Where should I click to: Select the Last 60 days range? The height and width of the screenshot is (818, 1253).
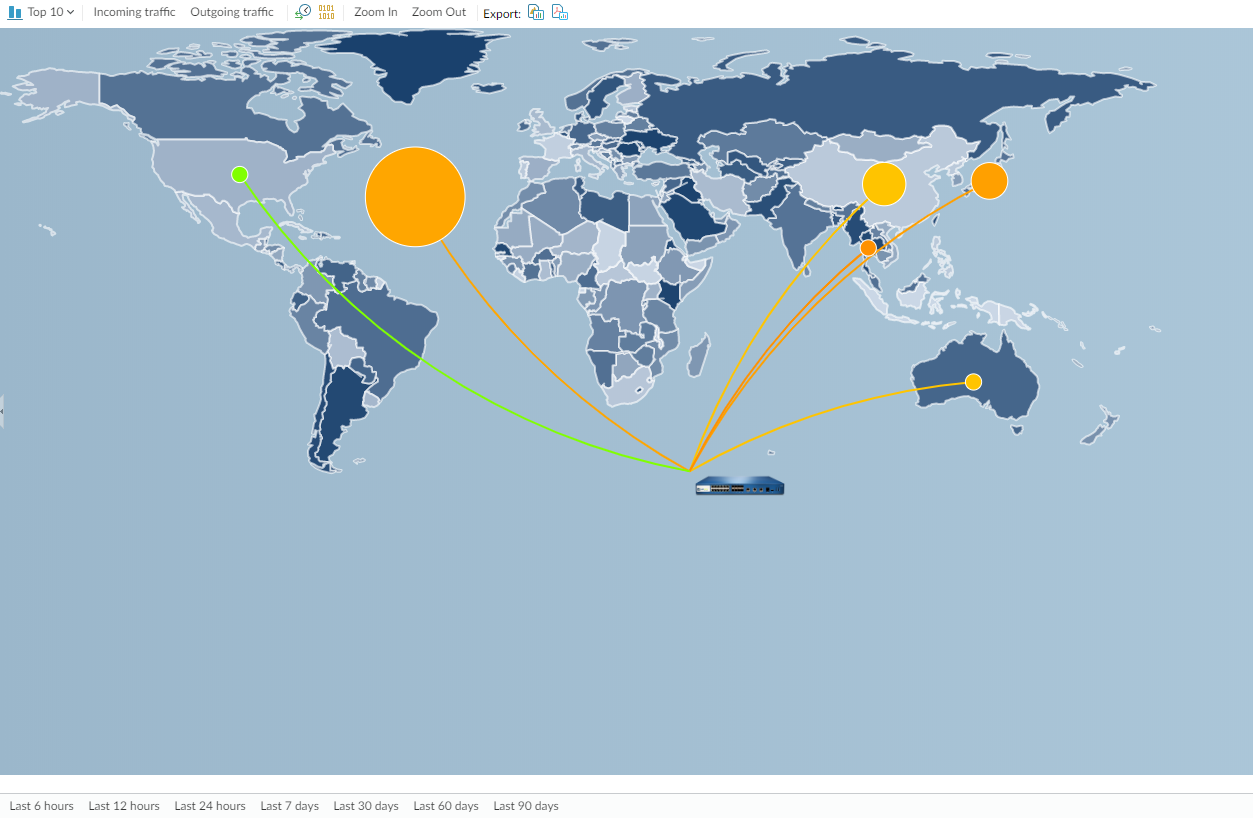point(446,806)
